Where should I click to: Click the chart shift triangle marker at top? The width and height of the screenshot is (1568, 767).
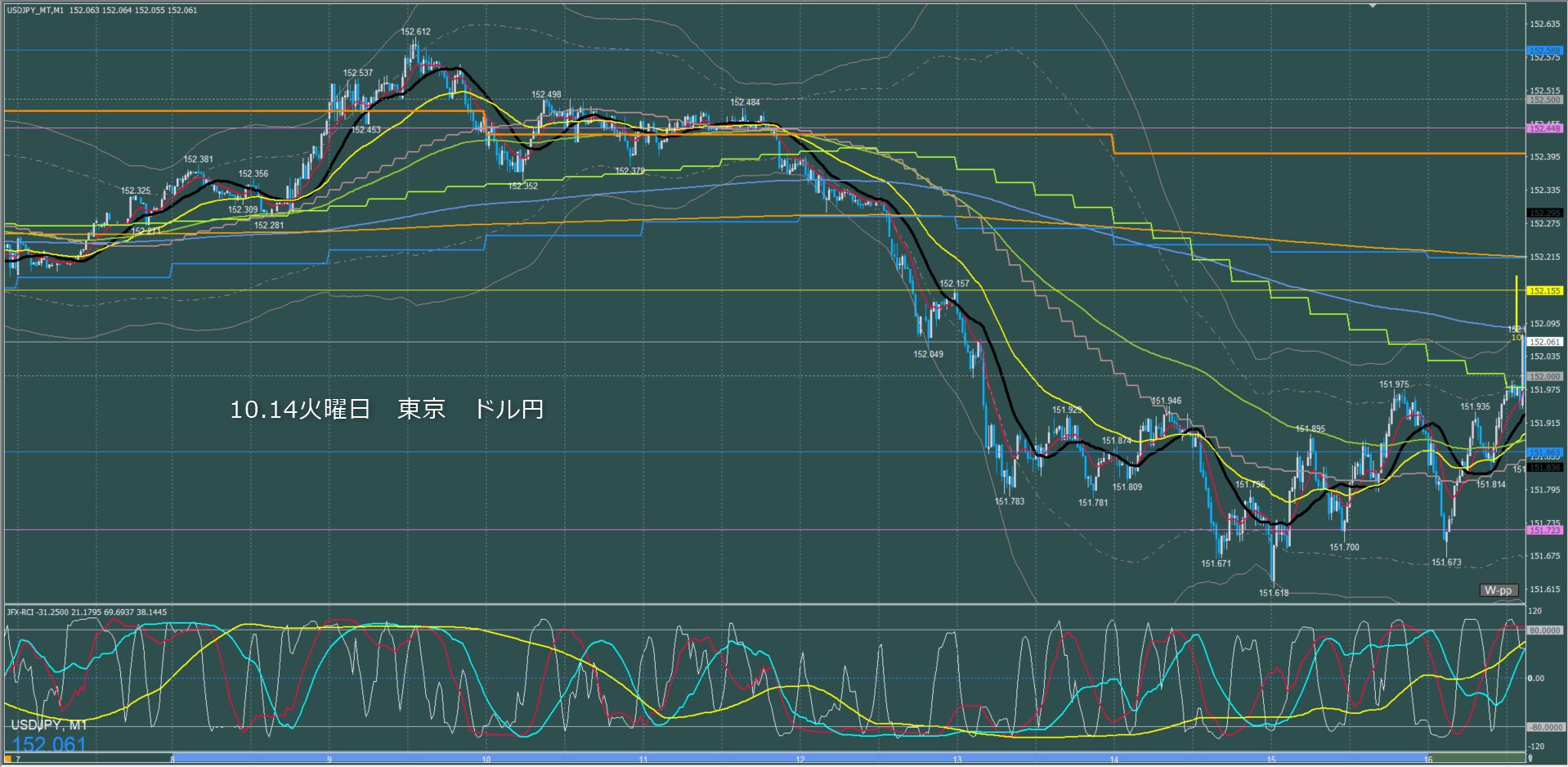point(1373,6)
